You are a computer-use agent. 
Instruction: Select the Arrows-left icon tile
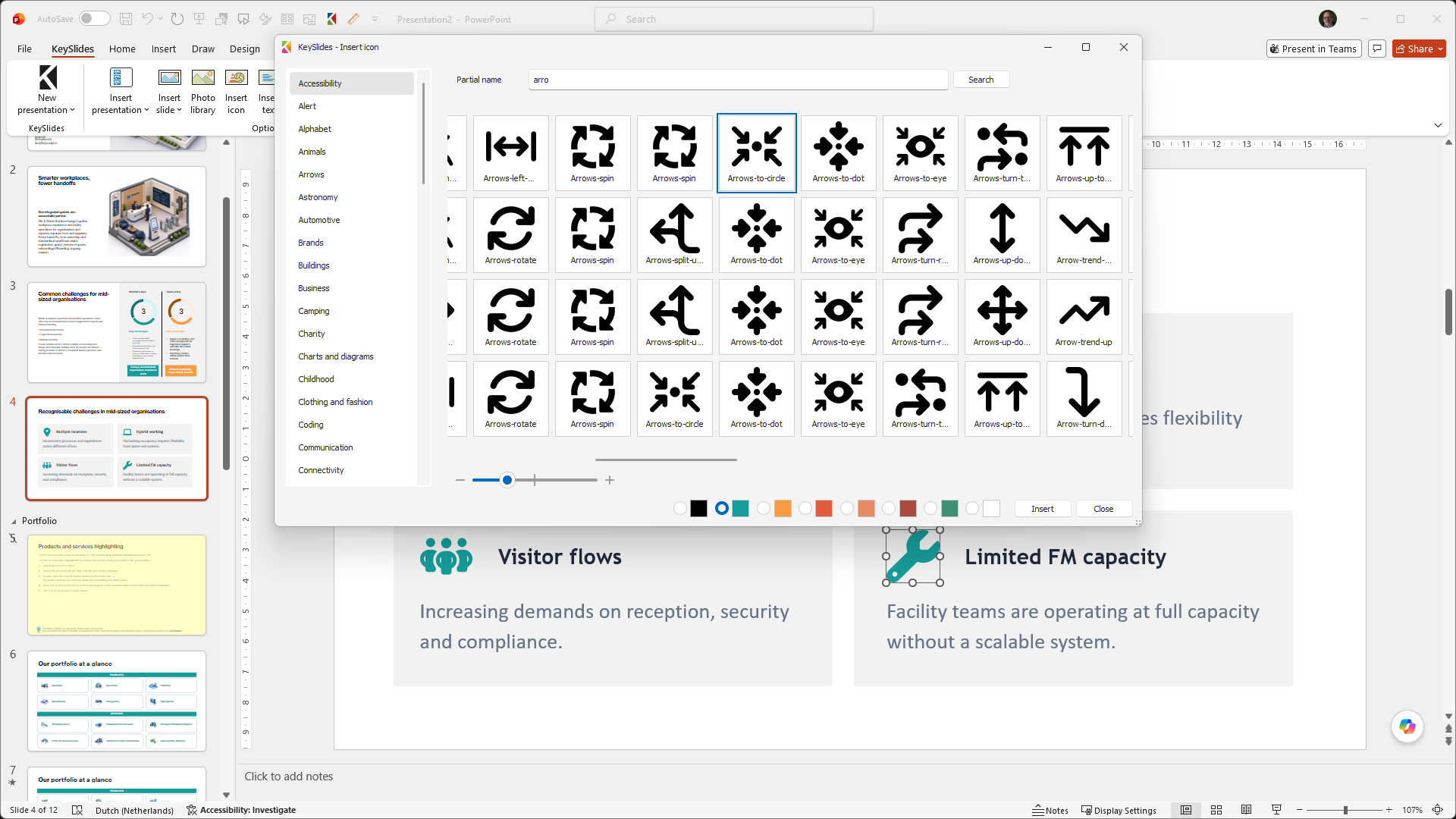[x=510, y=153]
